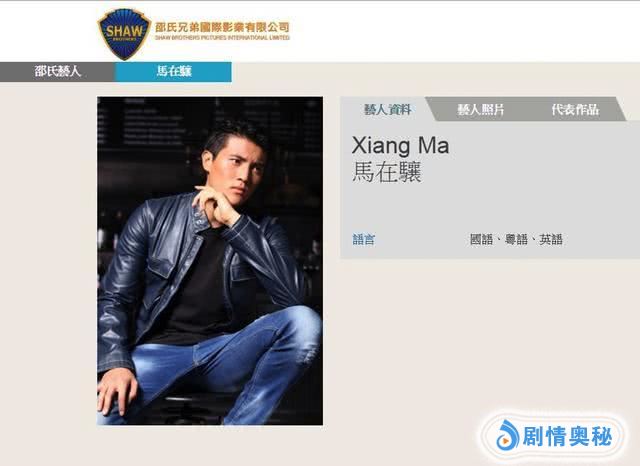
Task: Click the 語言 field label
Action: (363, 239)
